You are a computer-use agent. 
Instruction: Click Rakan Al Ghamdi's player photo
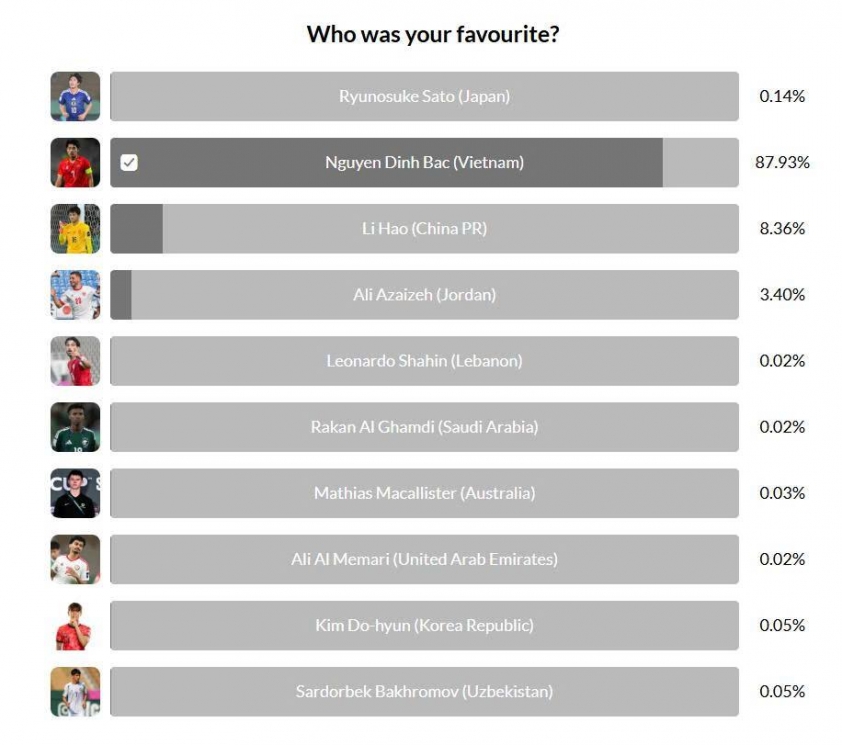point(75,427)
